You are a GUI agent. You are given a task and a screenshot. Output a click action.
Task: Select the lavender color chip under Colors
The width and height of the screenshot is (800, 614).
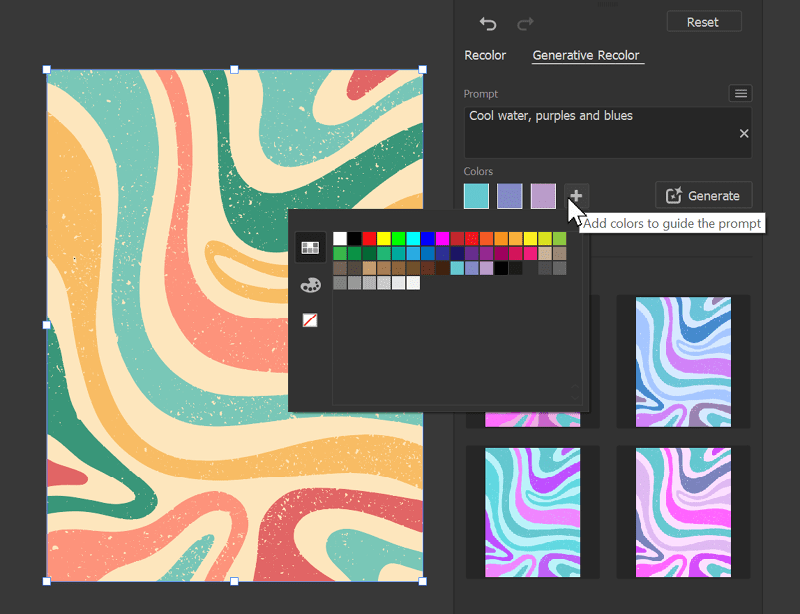coord(543,196)
